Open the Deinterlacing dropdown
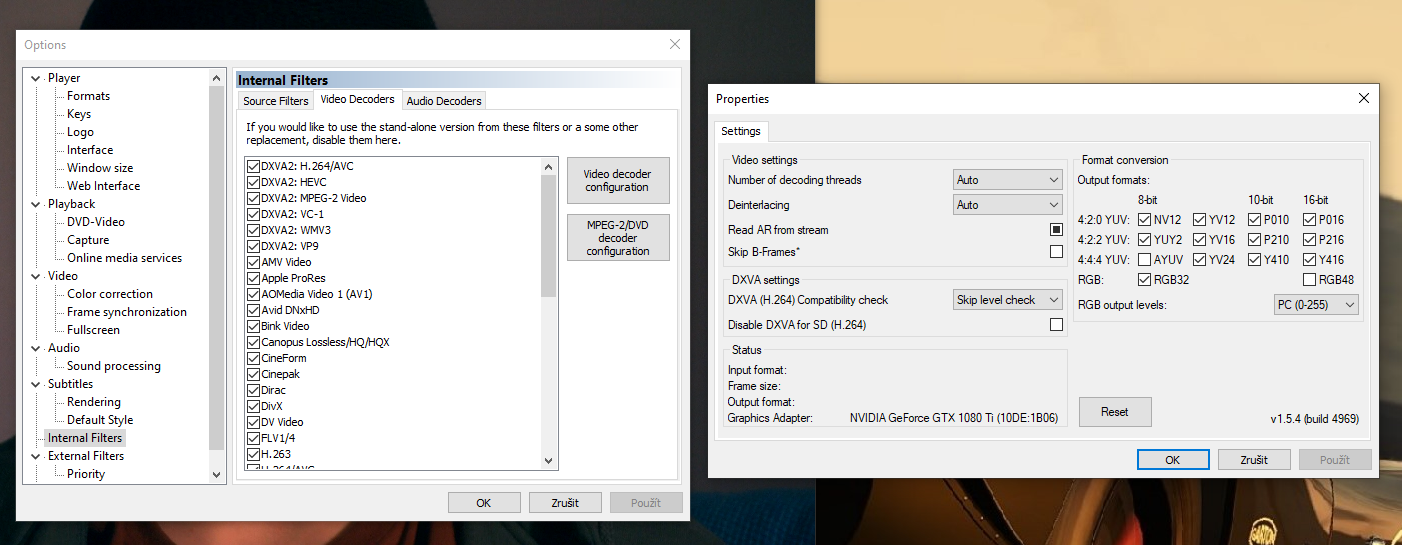This screenshot has height=545, width=1402. pyautogui.click(x=1007, y=205)
